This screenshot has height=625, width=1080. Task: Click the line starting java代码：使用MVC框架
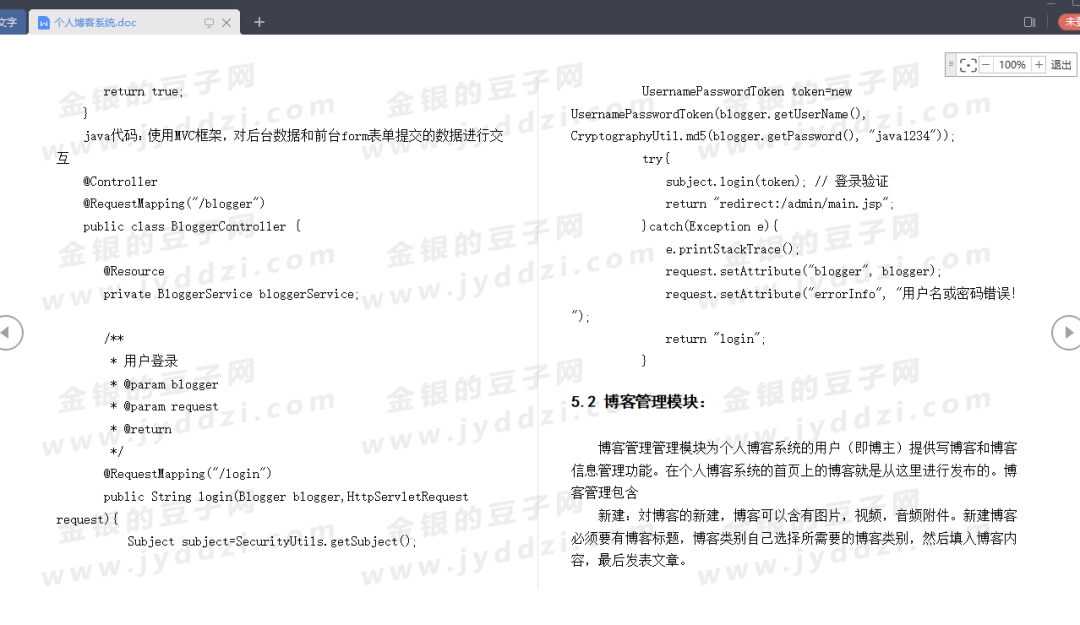click(280, 146)
